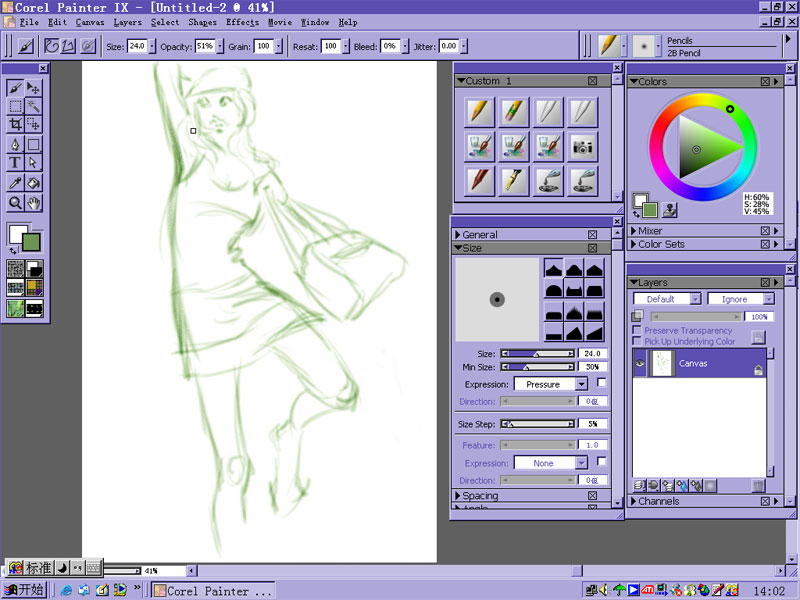
Task: Open the Effects menu
Action: pyautogui.click(x=242, y=22)
